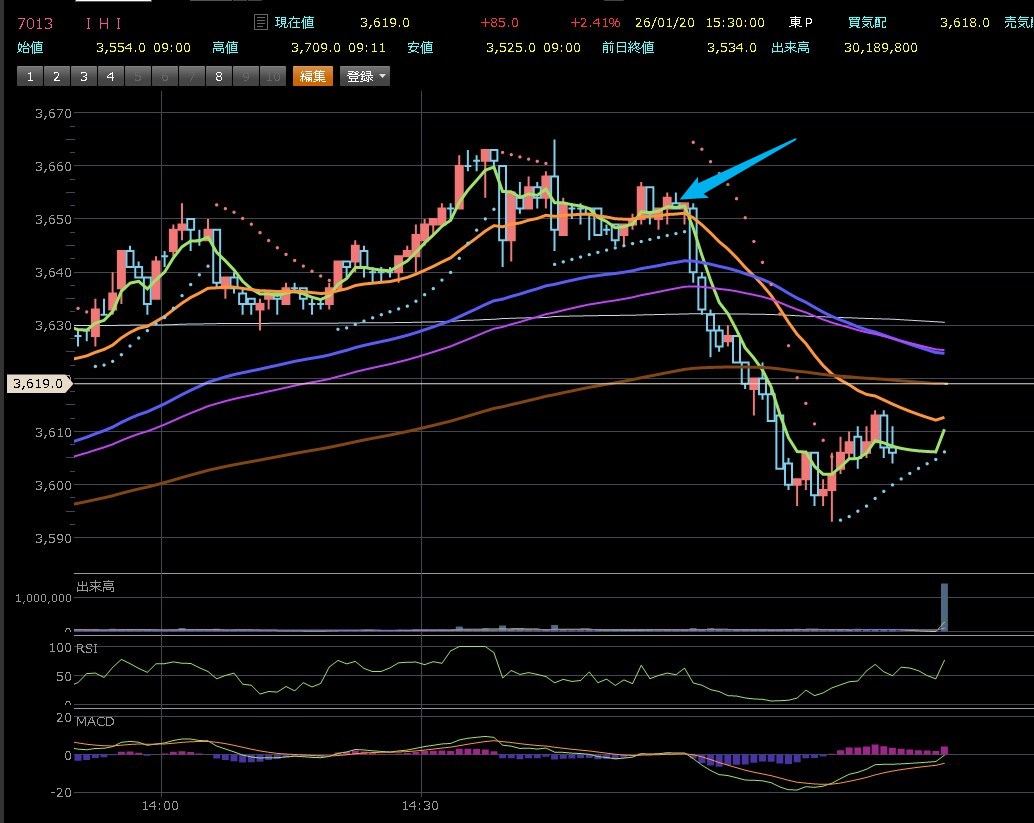Click the 3,619.0 current price marker on axis
Viewport: 1034px width, 823px height.
38,383
